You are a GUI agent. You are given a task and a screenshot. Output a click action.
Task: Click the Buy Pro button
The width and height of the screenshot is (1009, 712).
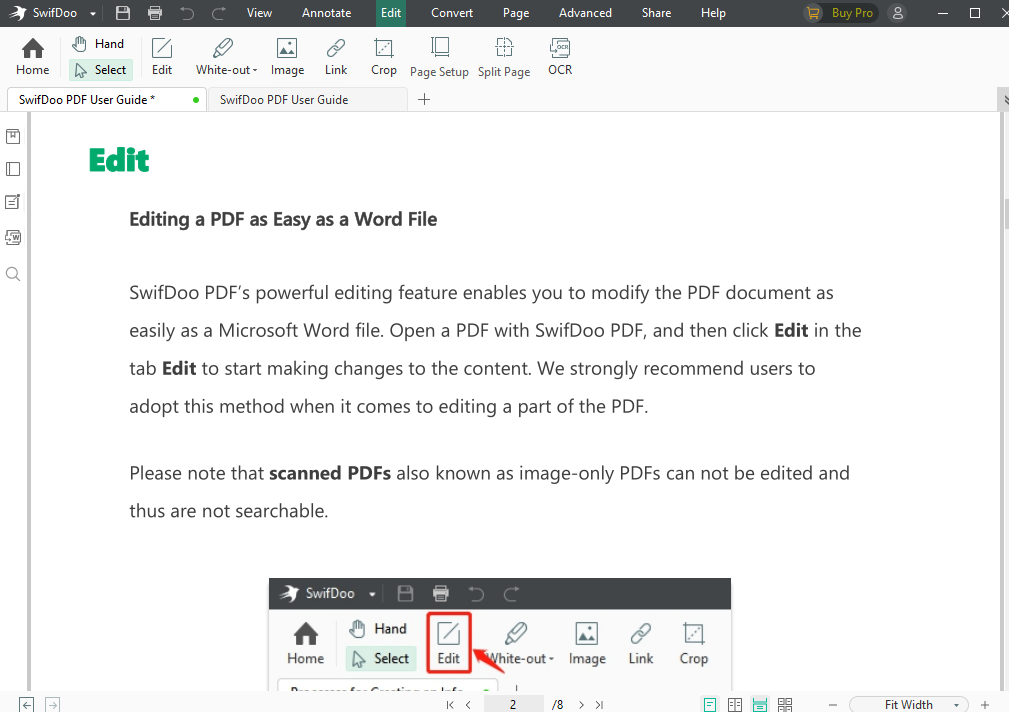point(841,13)
